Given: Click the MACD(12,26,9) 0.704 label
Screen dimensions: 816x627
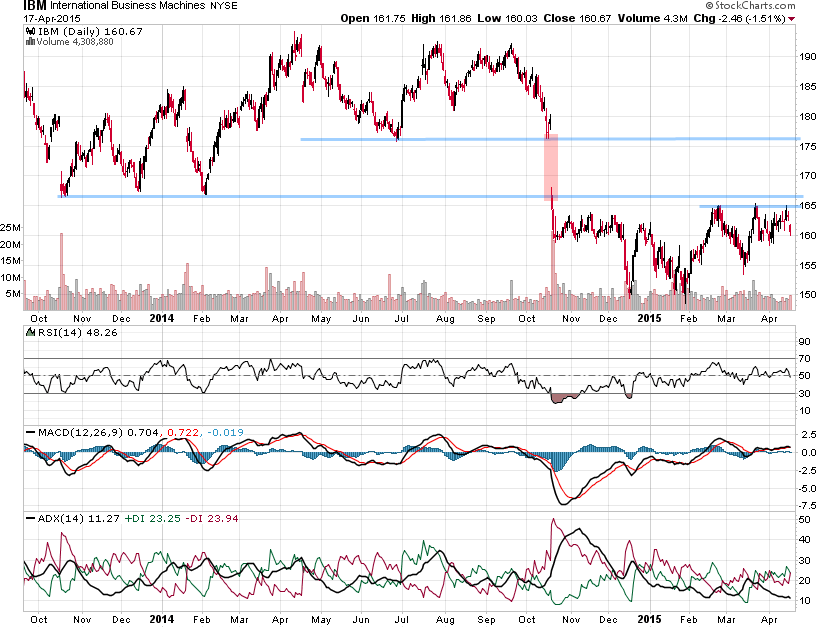Looking at the screenshot, I should [98, 432].
